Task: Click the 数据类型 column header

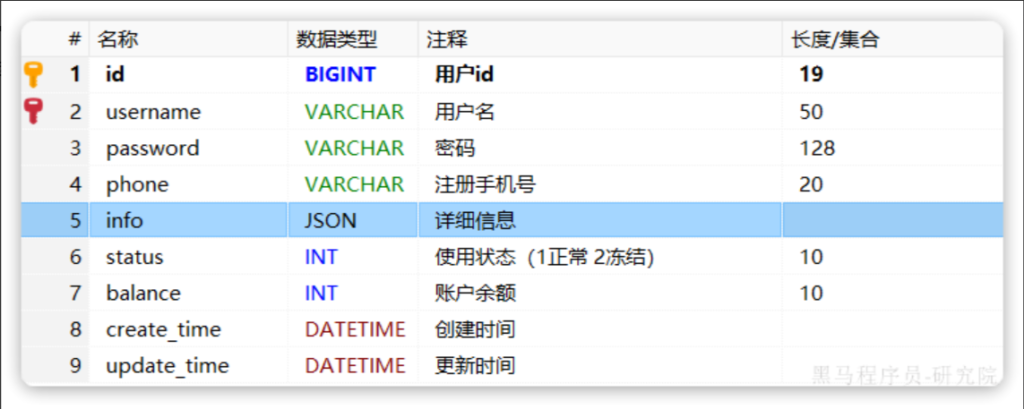Action: 337,39
